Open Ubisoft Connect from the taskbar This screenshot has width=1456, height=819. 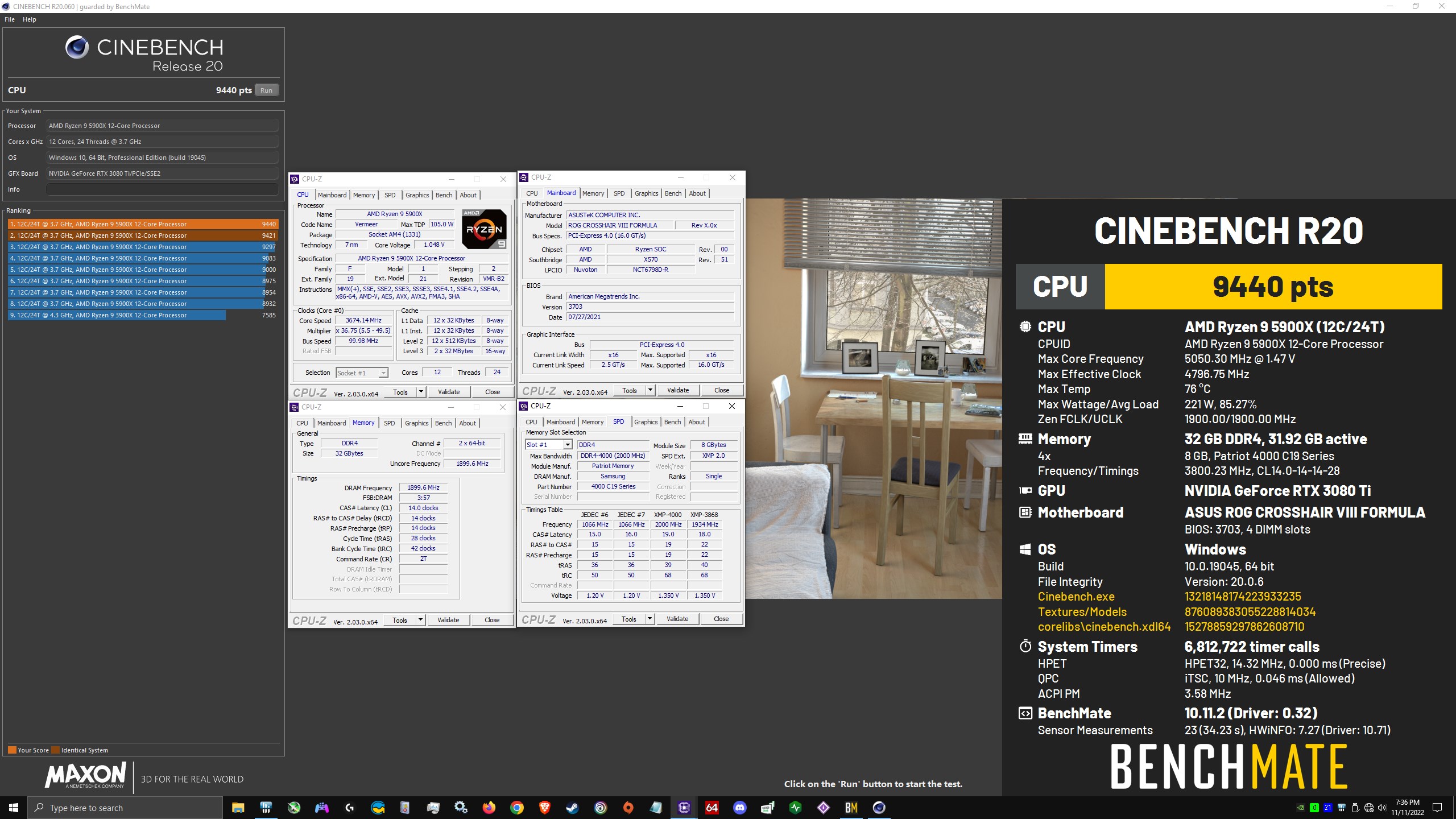[600, 808]
